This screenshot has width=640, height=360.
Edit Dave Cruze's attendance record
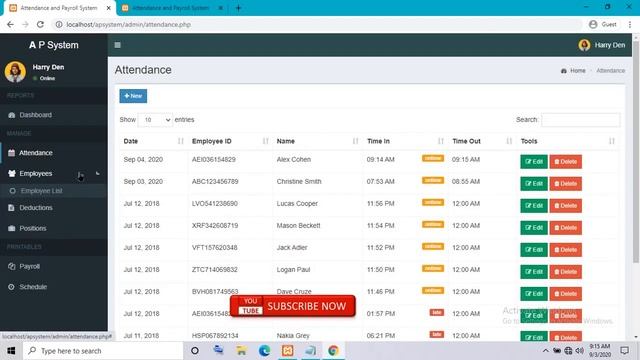pyautogui.click(x=534, y=294)
